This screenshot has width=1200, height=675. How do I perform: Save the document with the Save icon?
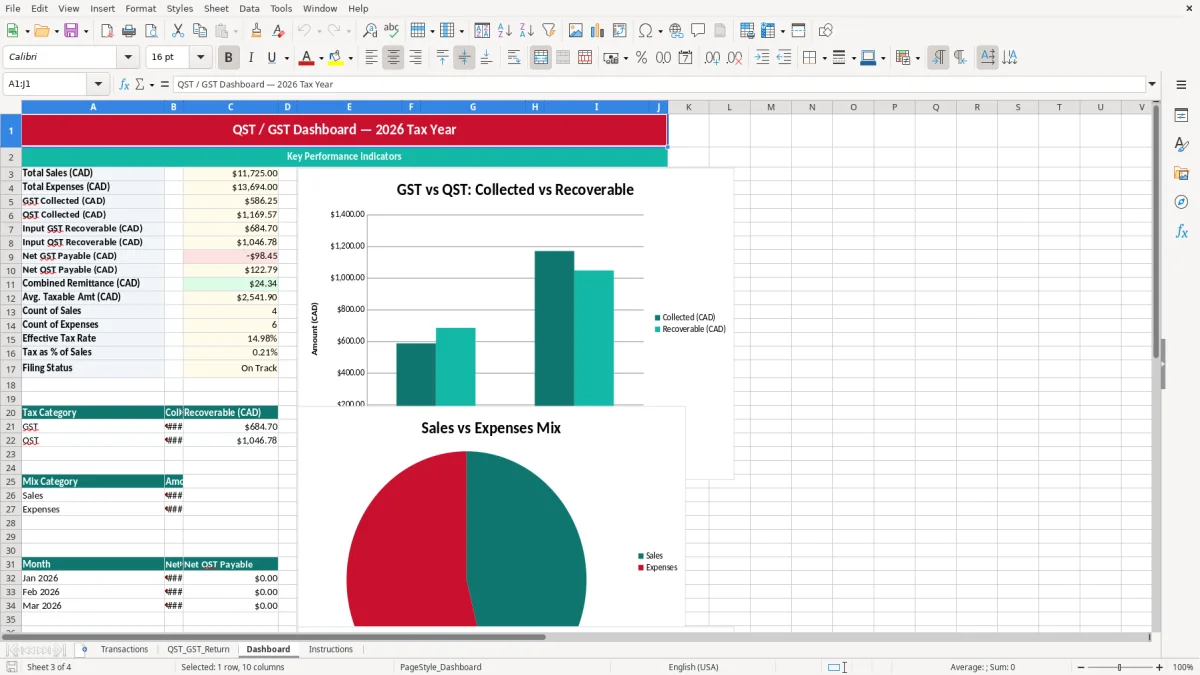point(71,31)
